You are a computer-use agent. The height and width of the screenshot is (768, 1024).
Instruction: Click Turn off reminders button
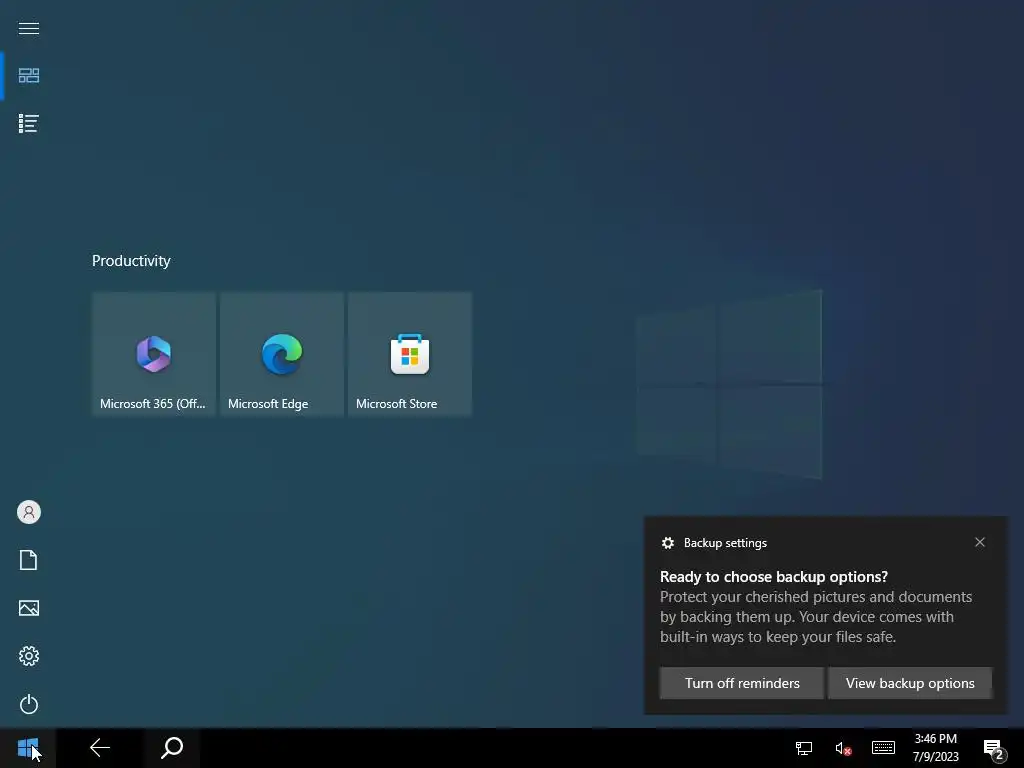pyautogui.click(x=742, y=683)
